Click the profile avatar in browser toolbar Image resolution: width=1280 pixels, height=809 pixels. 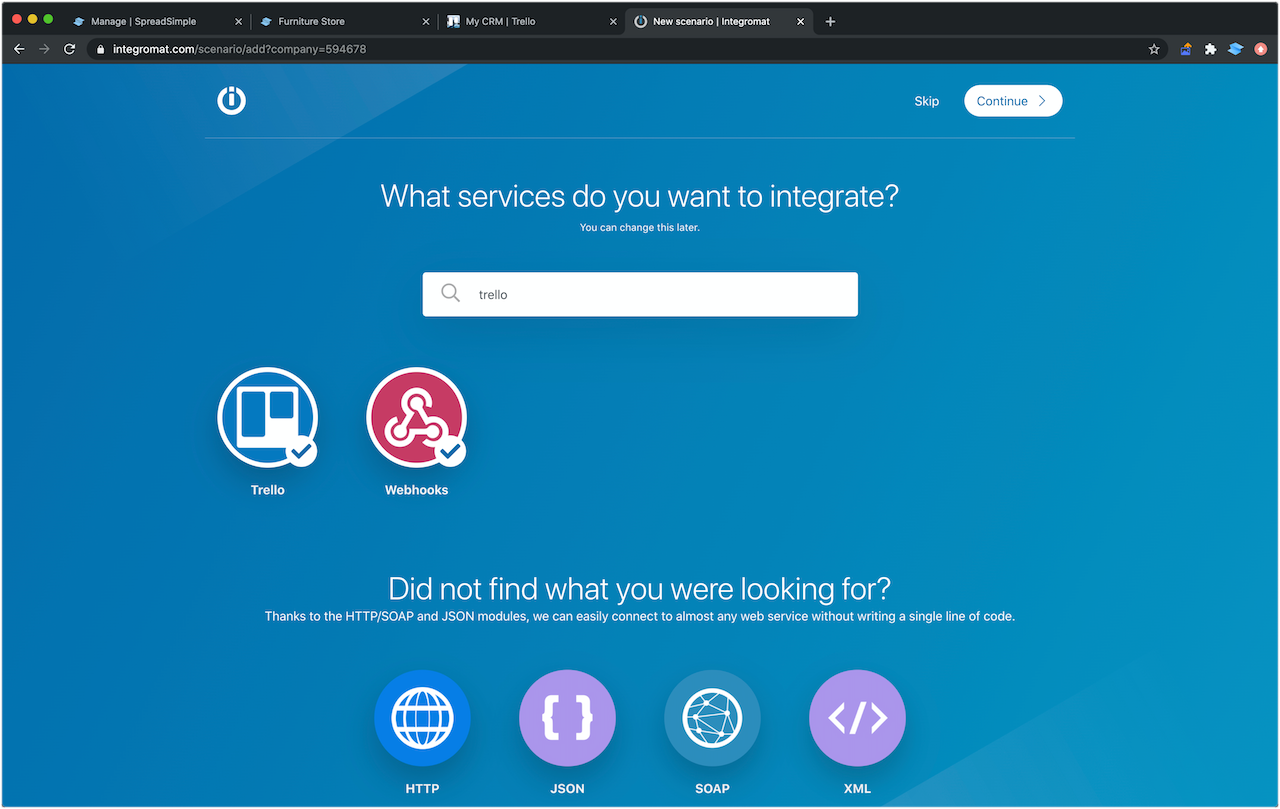[1259, 47]
